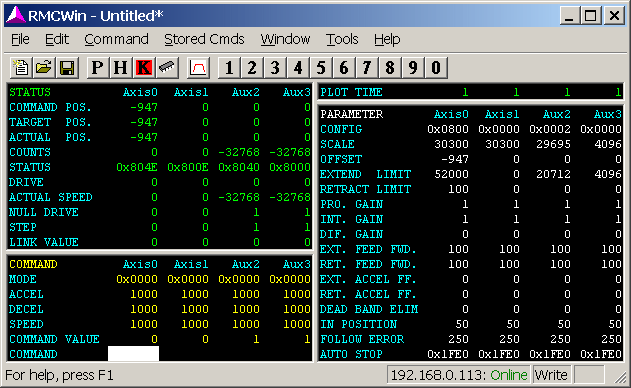Viewport: 631px width, 388px height.
Task: Click the Open file folder icon
Action: pyautogui.click(x=44, y=67)
